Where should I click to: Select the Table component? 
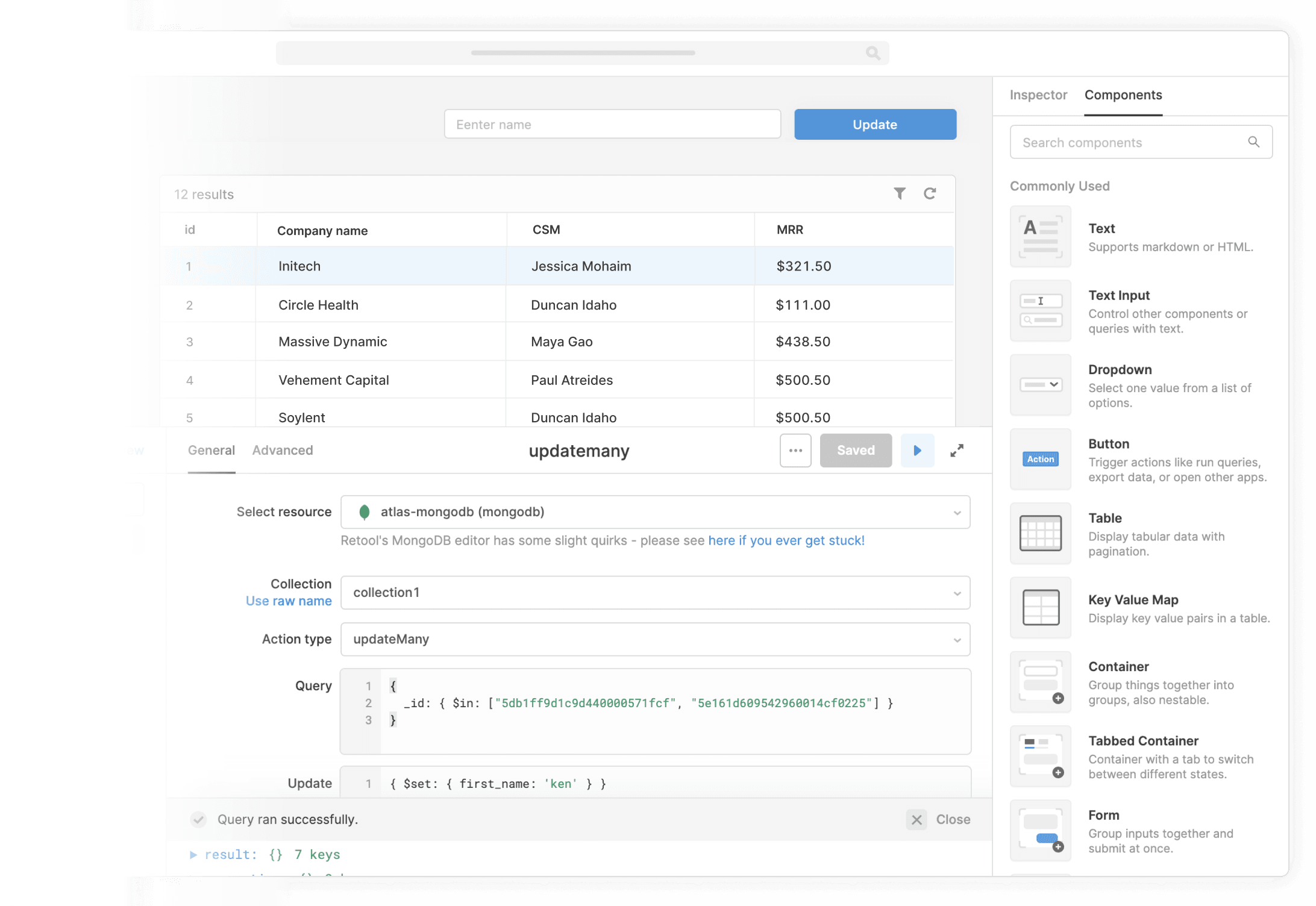[x=1041, y=533]
